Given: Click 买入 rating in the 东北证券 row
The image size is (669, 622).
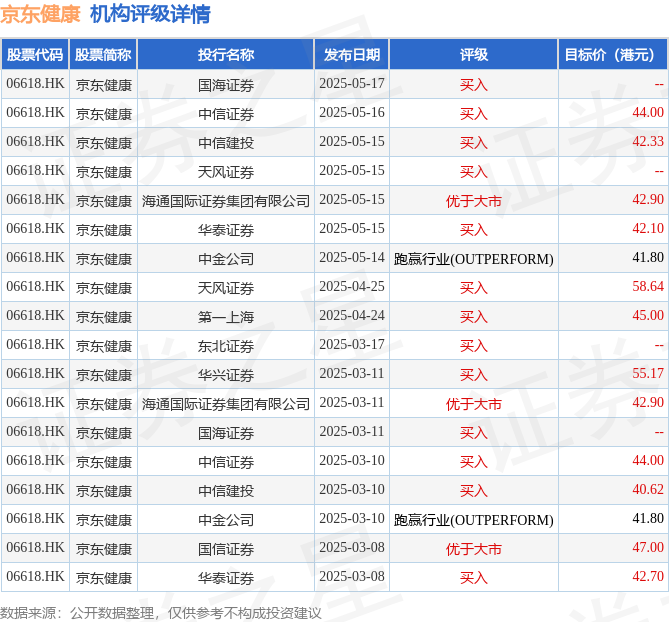Looking at the screenshot, I should [x=474, y=346].
